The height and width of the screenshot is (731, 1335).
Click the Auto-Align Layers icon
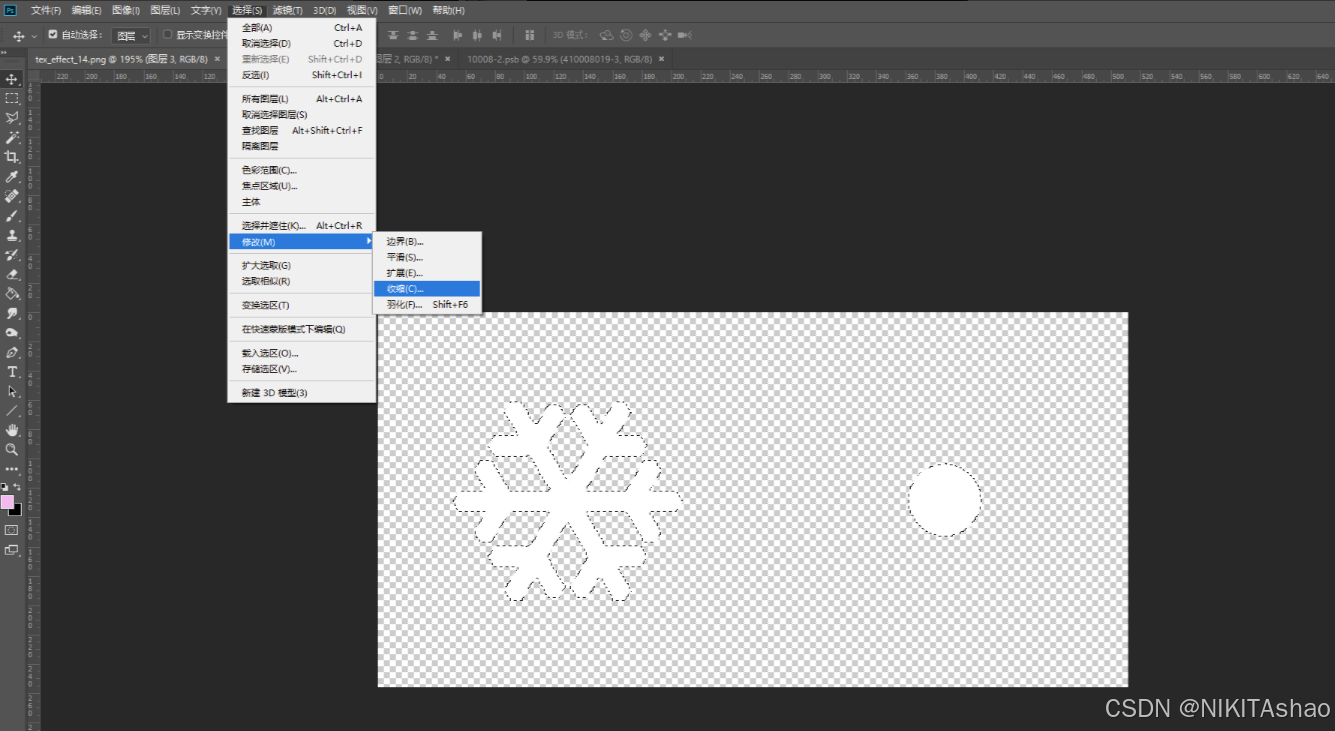(529, 35)
